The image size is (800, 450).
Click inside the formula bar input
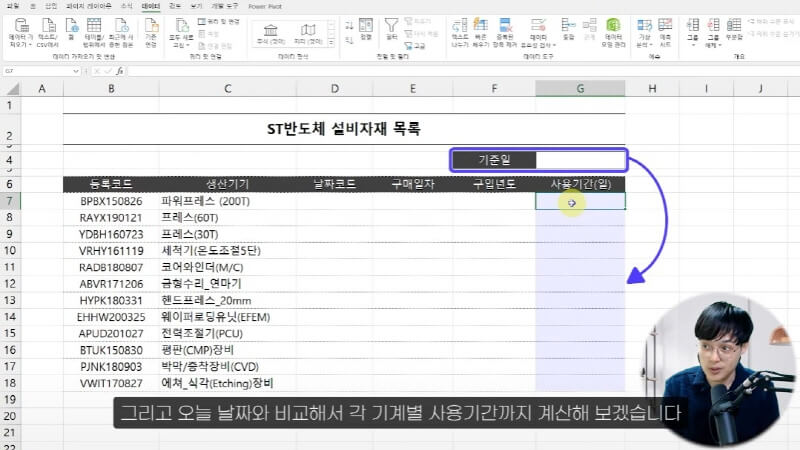click(462, 71)
